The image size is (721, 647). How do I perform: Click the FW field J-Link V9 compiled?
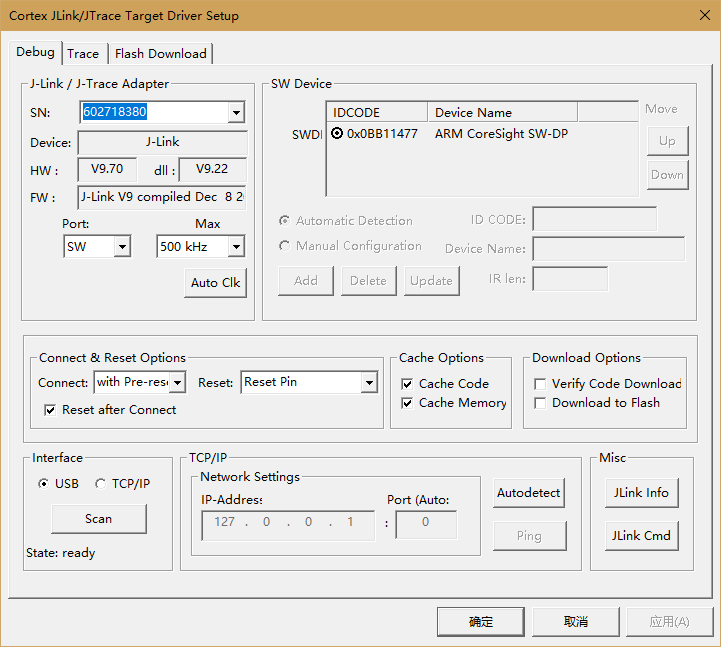coord(162,197)
